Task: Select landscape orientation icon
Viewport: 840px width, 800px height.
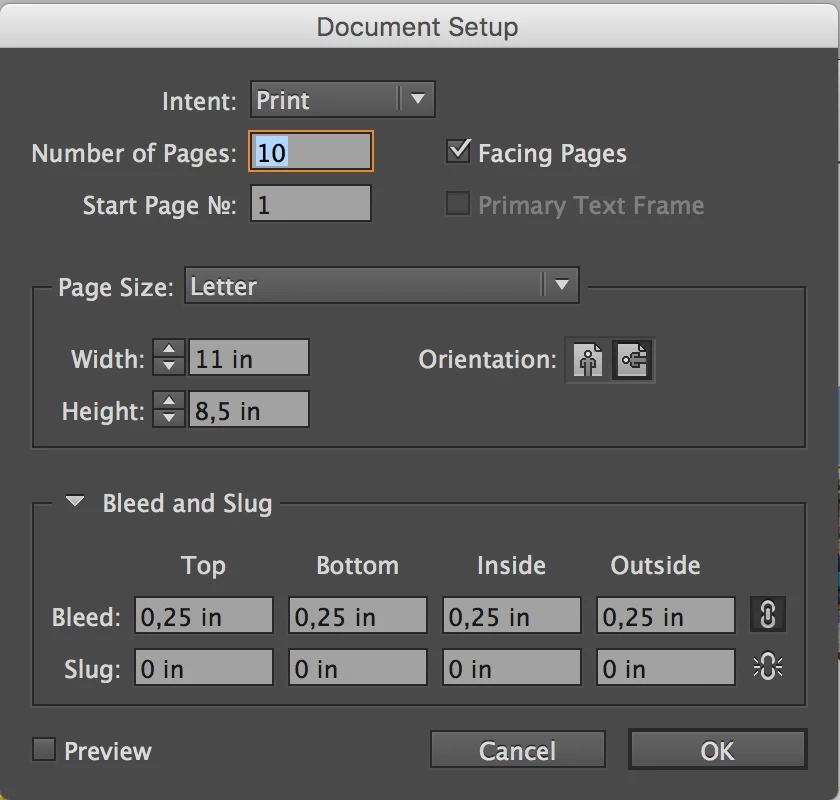Action: point(632,360)
